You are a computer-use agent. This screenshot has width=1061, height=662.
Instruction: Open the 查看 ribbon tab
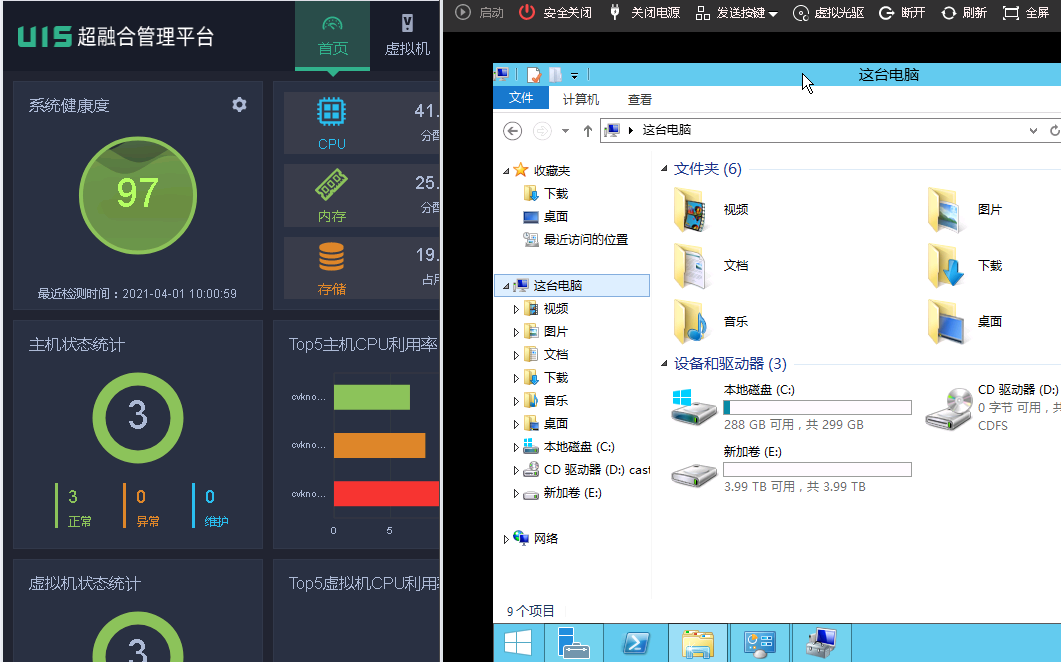tap(639, 100)
